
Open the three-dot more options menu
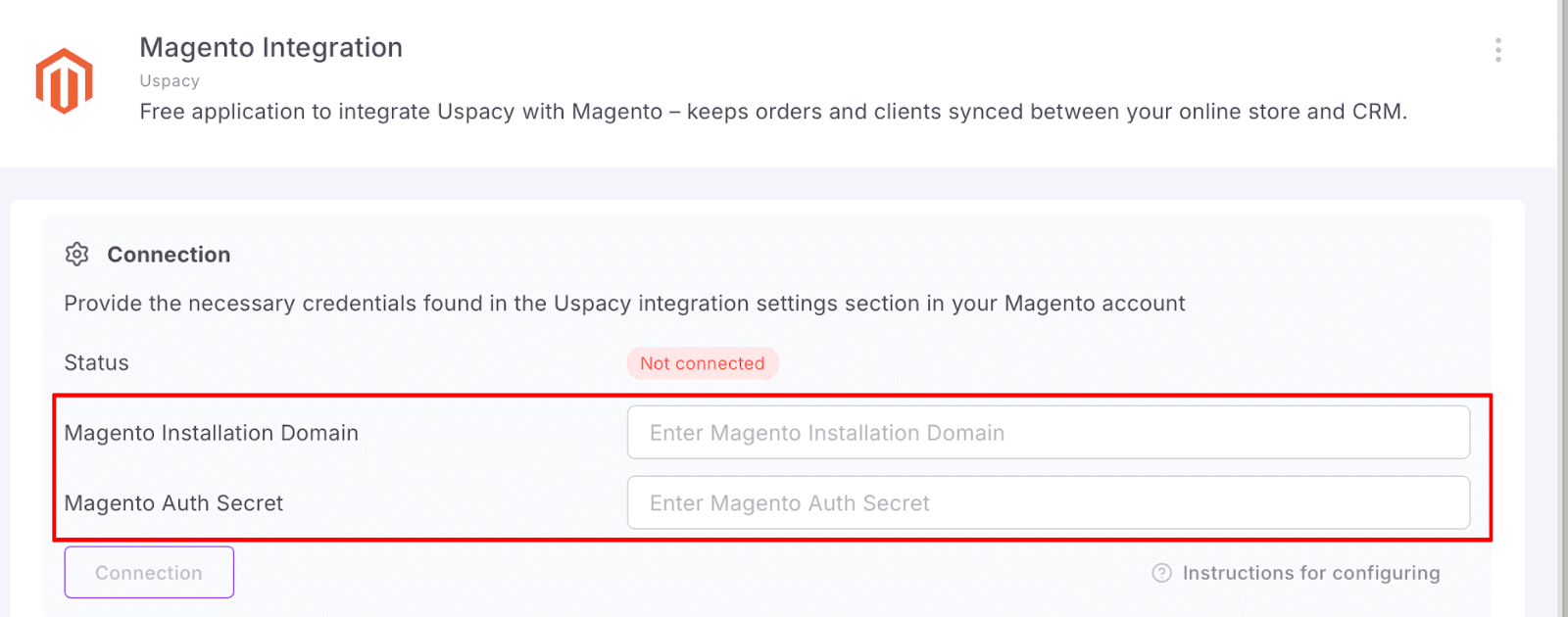[x=1497, y=50]
